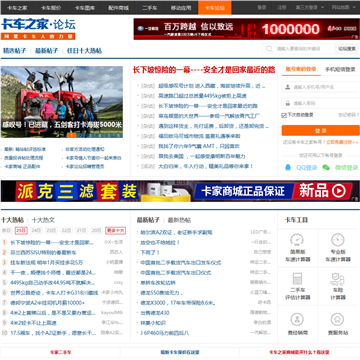Toggle the 下次自动登录 checkbox

click(x=284, y=115)
